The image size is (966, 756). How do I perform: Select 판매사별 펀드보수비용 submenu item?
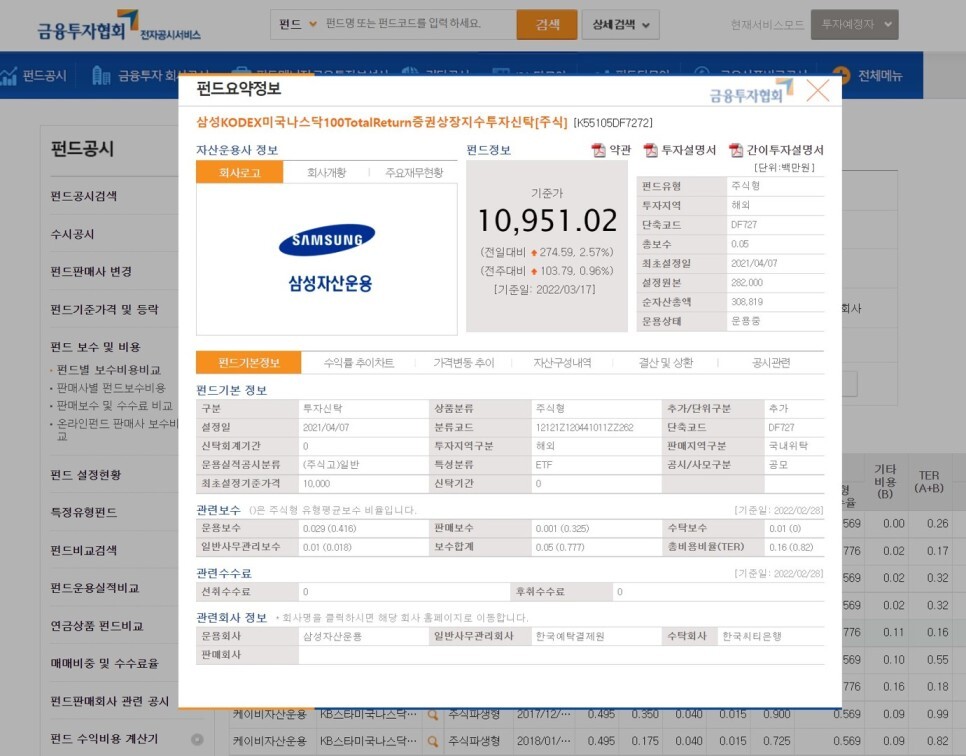point(111,388)
